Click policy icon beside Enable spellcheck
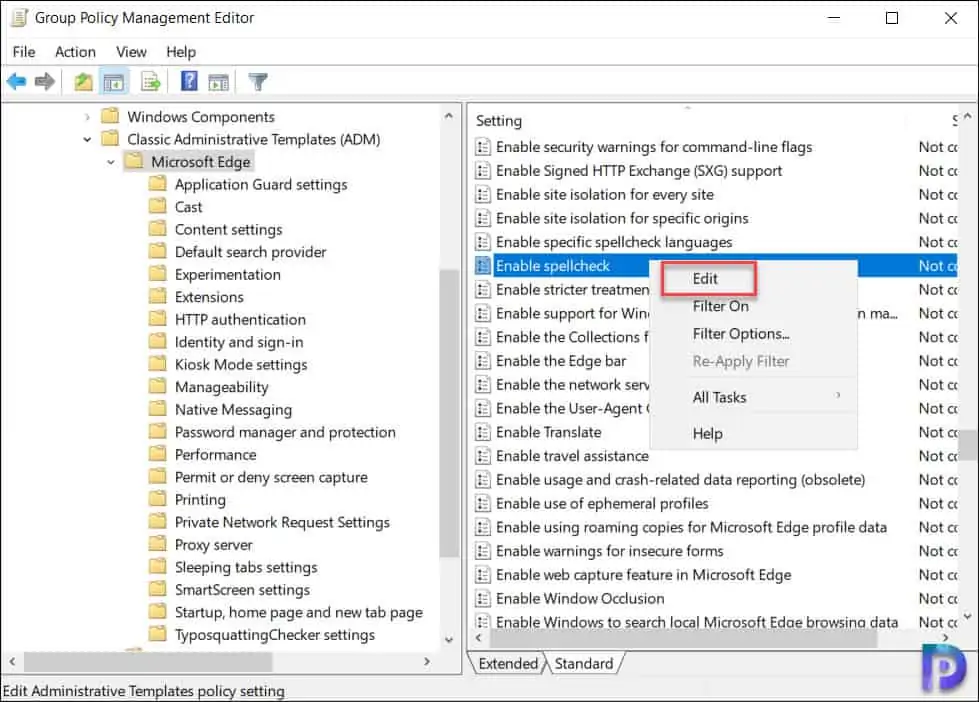 coord(483,266)
